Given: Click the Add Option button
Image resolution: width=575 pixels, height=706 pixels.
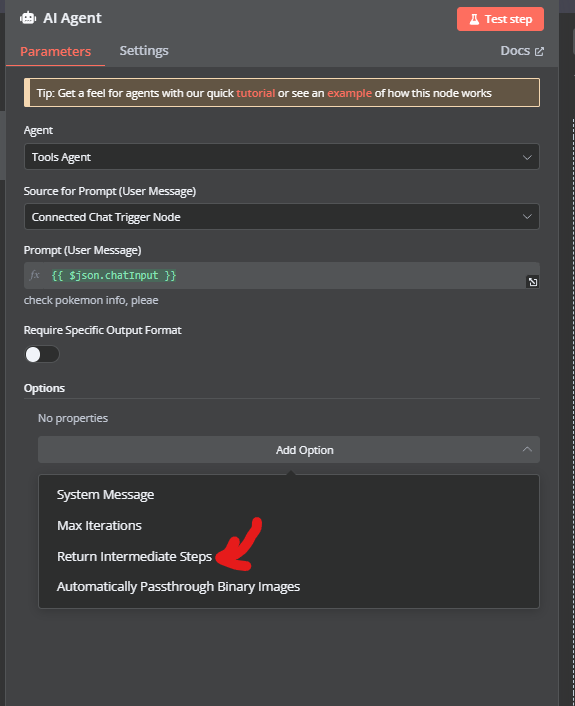Looking at the screenshot, I should click(289, 449).
